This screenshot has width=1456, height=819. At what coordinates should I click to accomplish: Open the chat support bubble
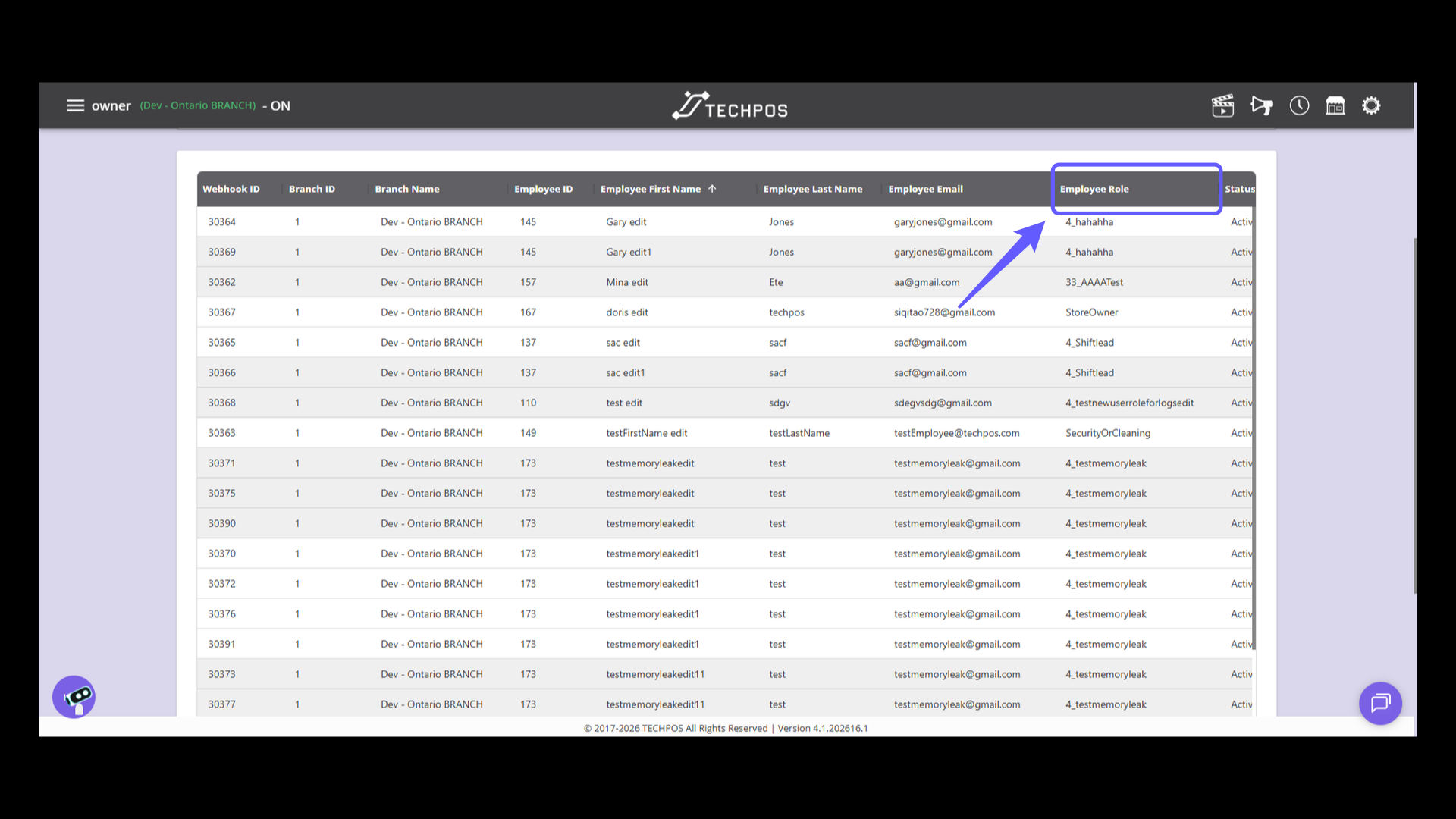click(1380, 704)
